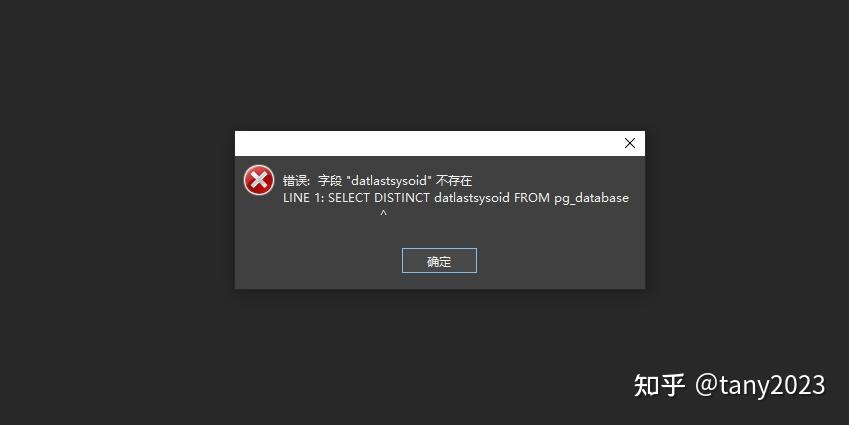
Task: Click the caret ^ marker under the SQL
Action: click(x=383, y=214)
